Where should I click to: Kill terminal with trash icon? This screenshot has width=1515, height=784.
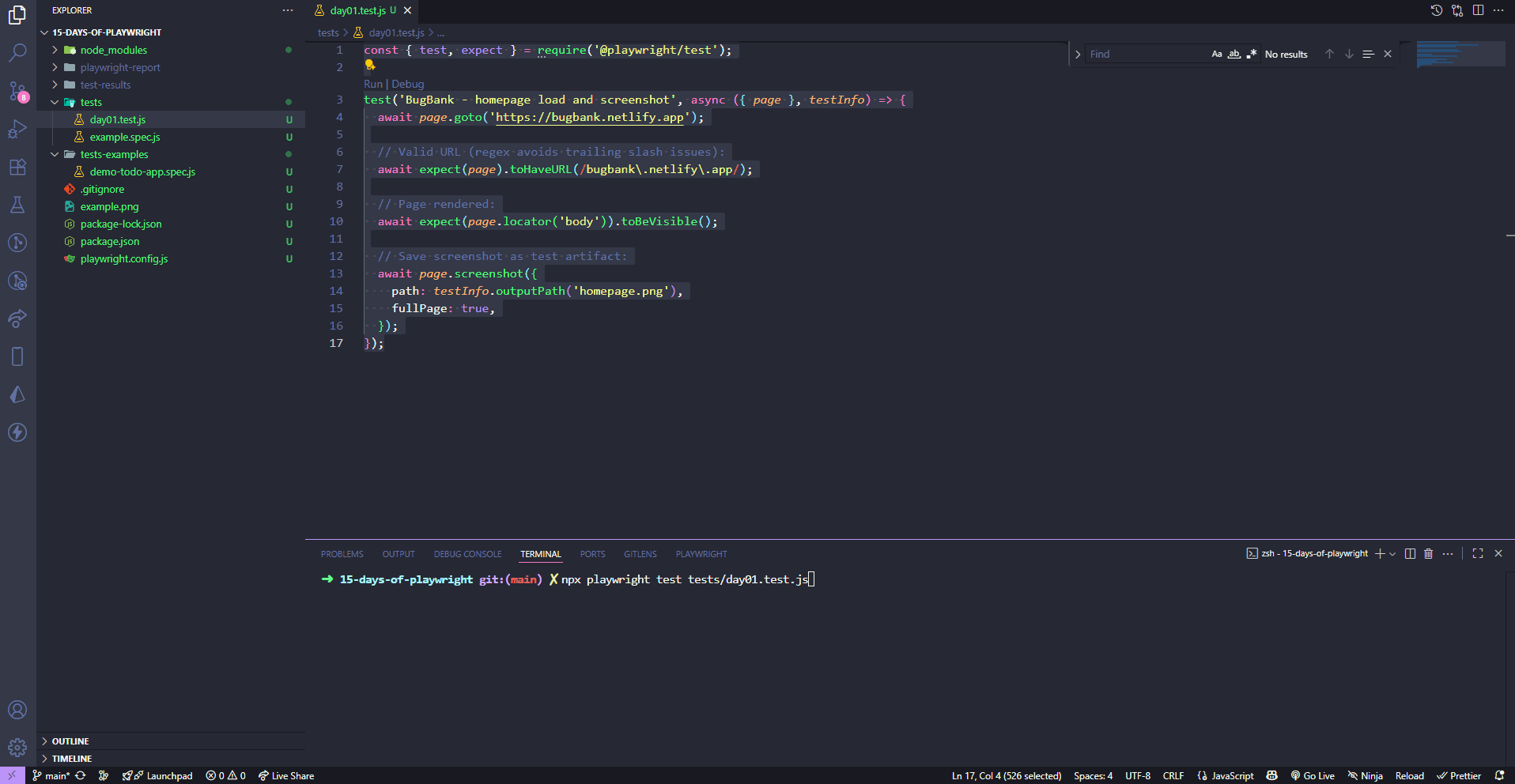pyautogui.click(x=1428, y=553)
